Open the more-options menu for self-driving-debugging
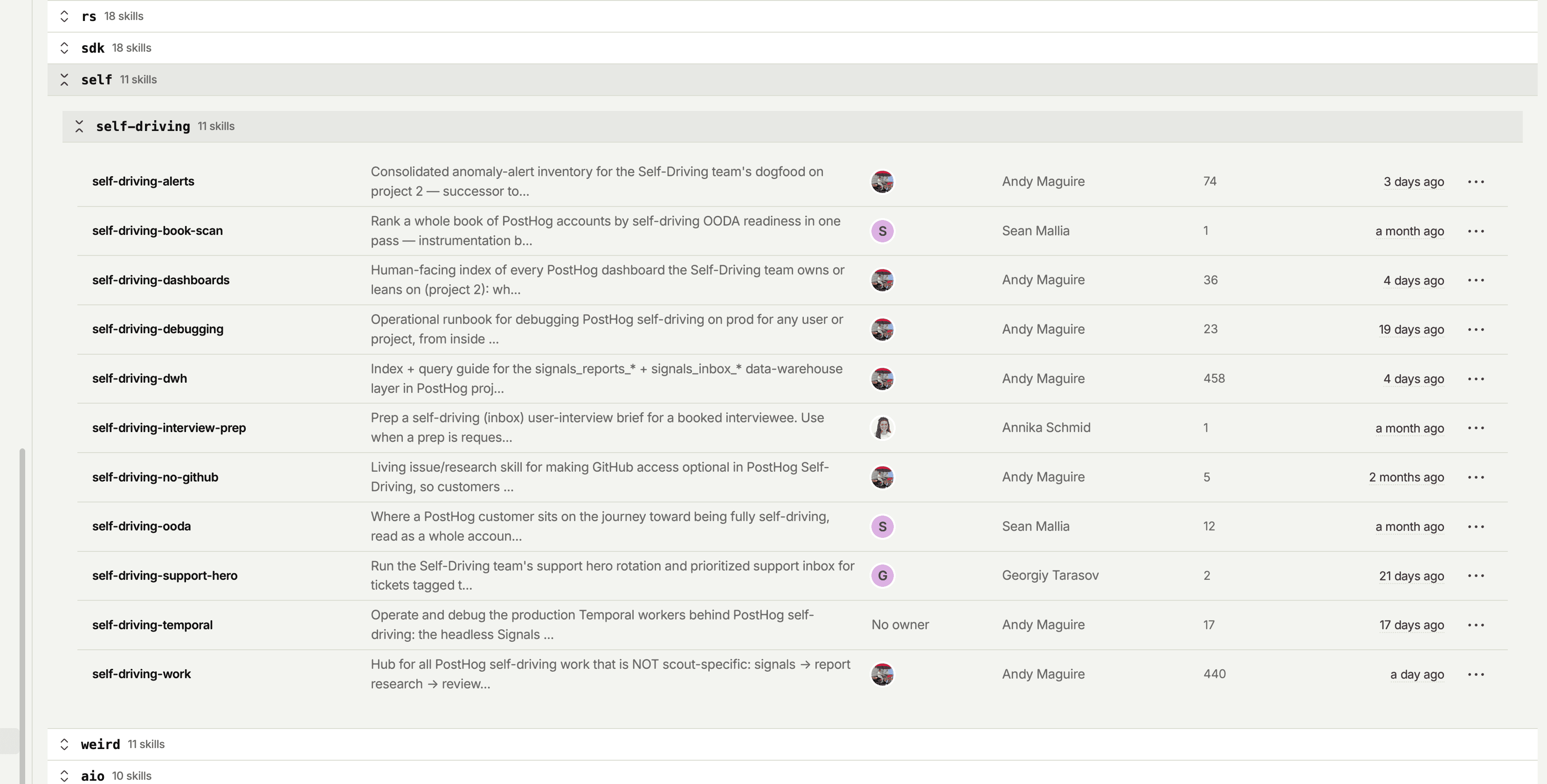The width and height of the screenshot is (1547, 784). click(x=1476, y=329)
